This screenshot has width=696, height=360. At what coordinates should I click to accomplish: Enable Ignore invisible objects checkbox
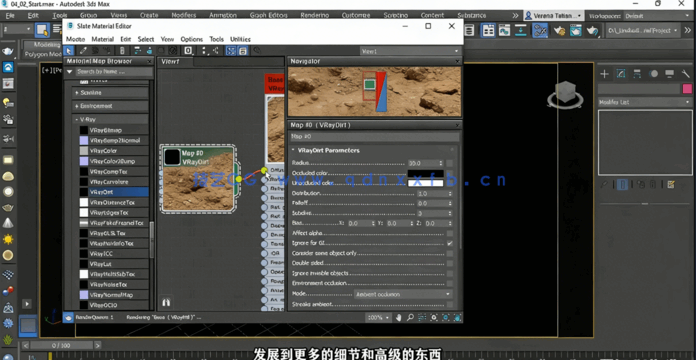tap(450, 273)
